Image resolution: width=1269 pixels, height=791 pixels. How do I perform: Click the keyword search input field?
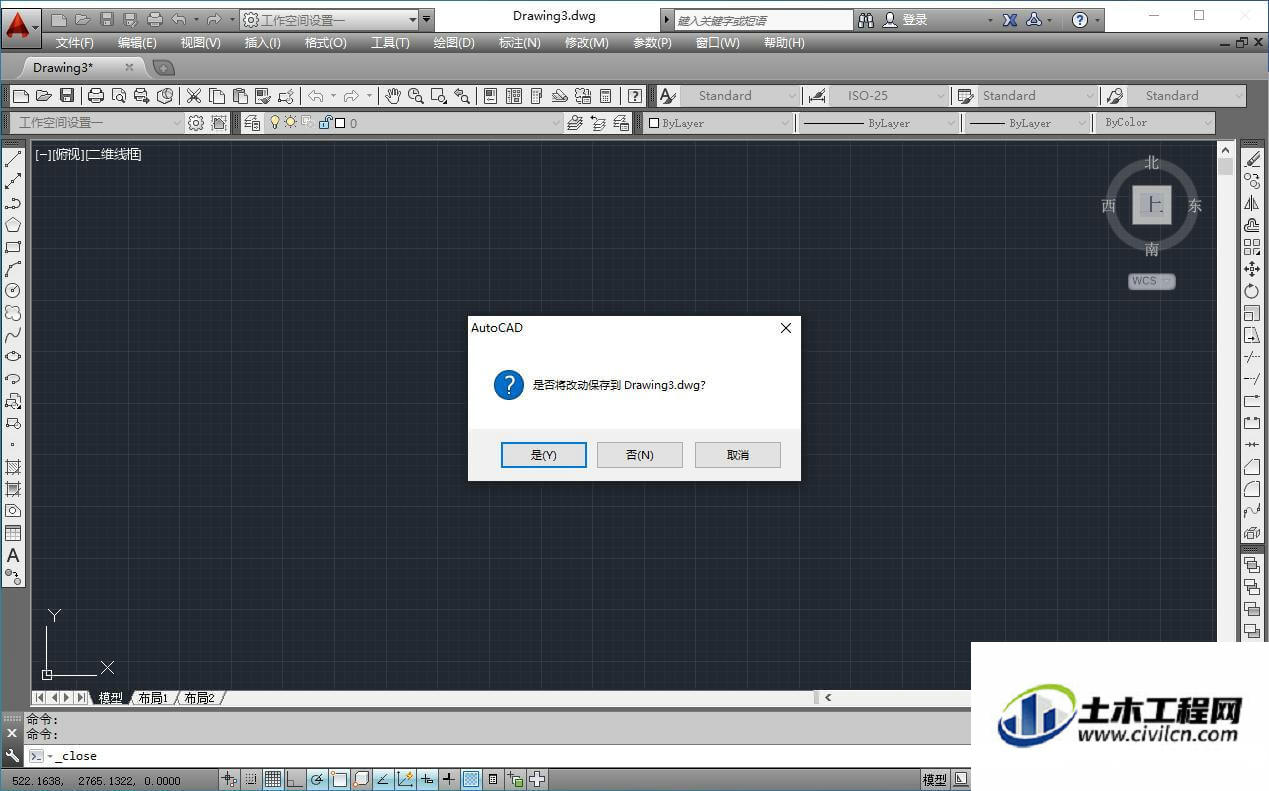tap(764, 20)
